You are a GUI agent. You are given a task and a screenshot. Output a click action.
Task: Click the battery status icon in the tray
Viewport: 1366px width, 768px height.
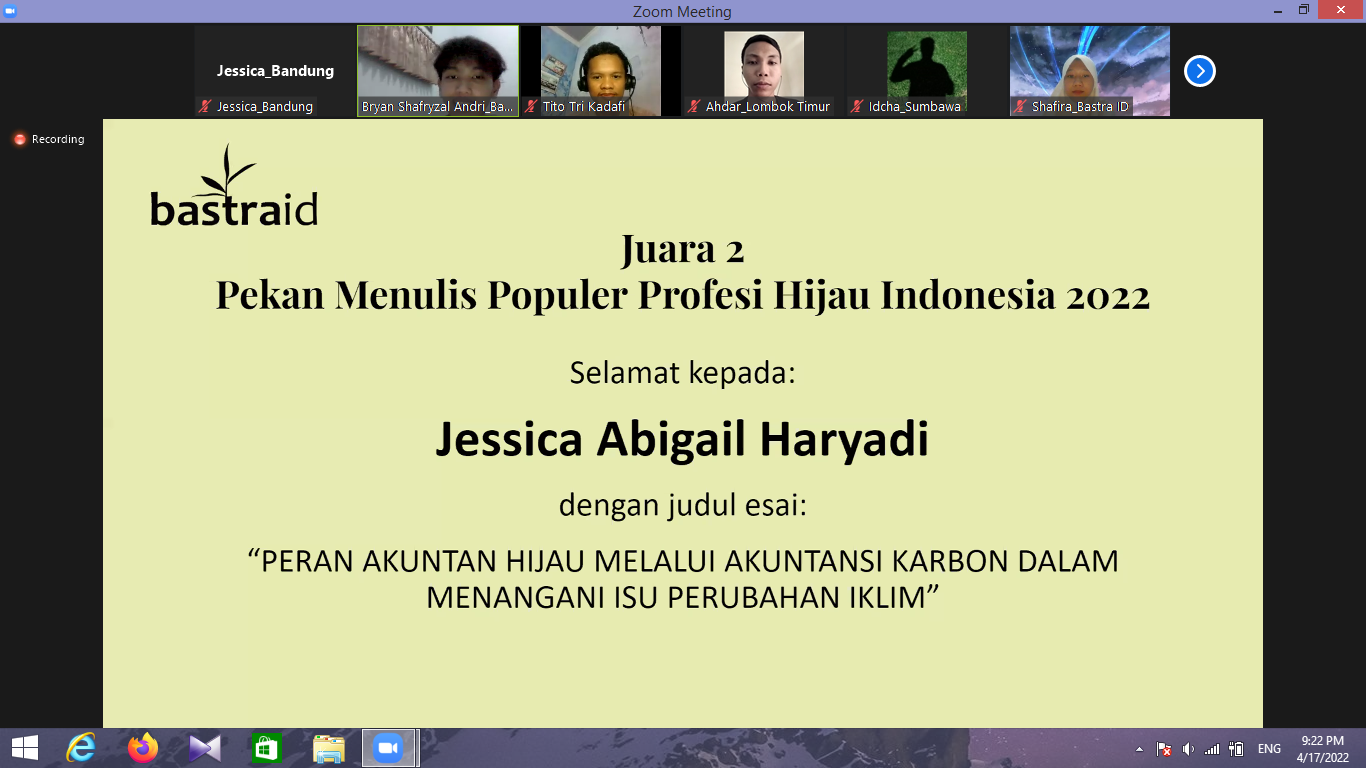click(x=1237, y=748)
